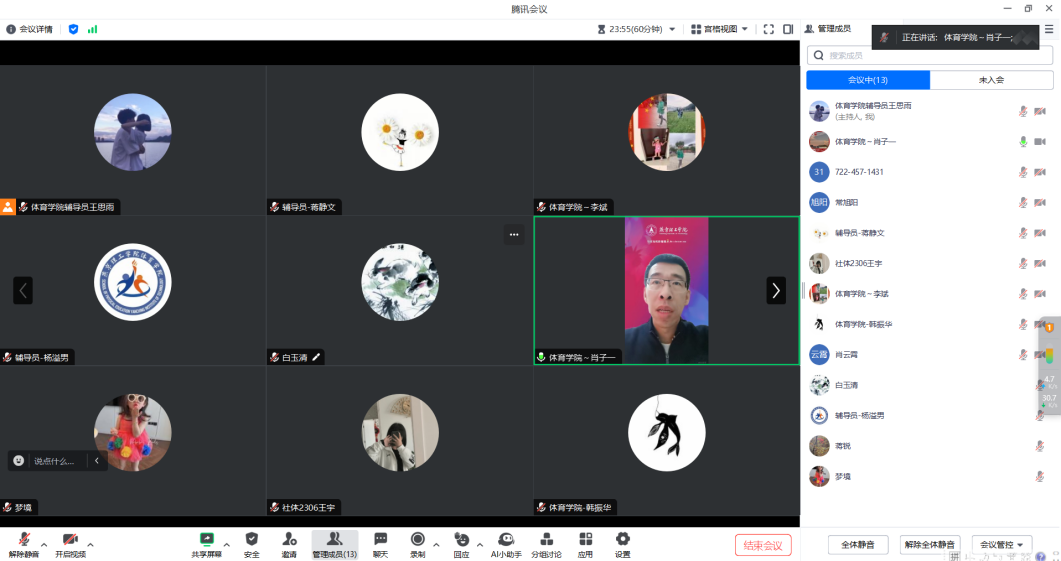Screen dimensions: 1061x561
Task: Click the 搜索成员 search field
Action: 930,56
